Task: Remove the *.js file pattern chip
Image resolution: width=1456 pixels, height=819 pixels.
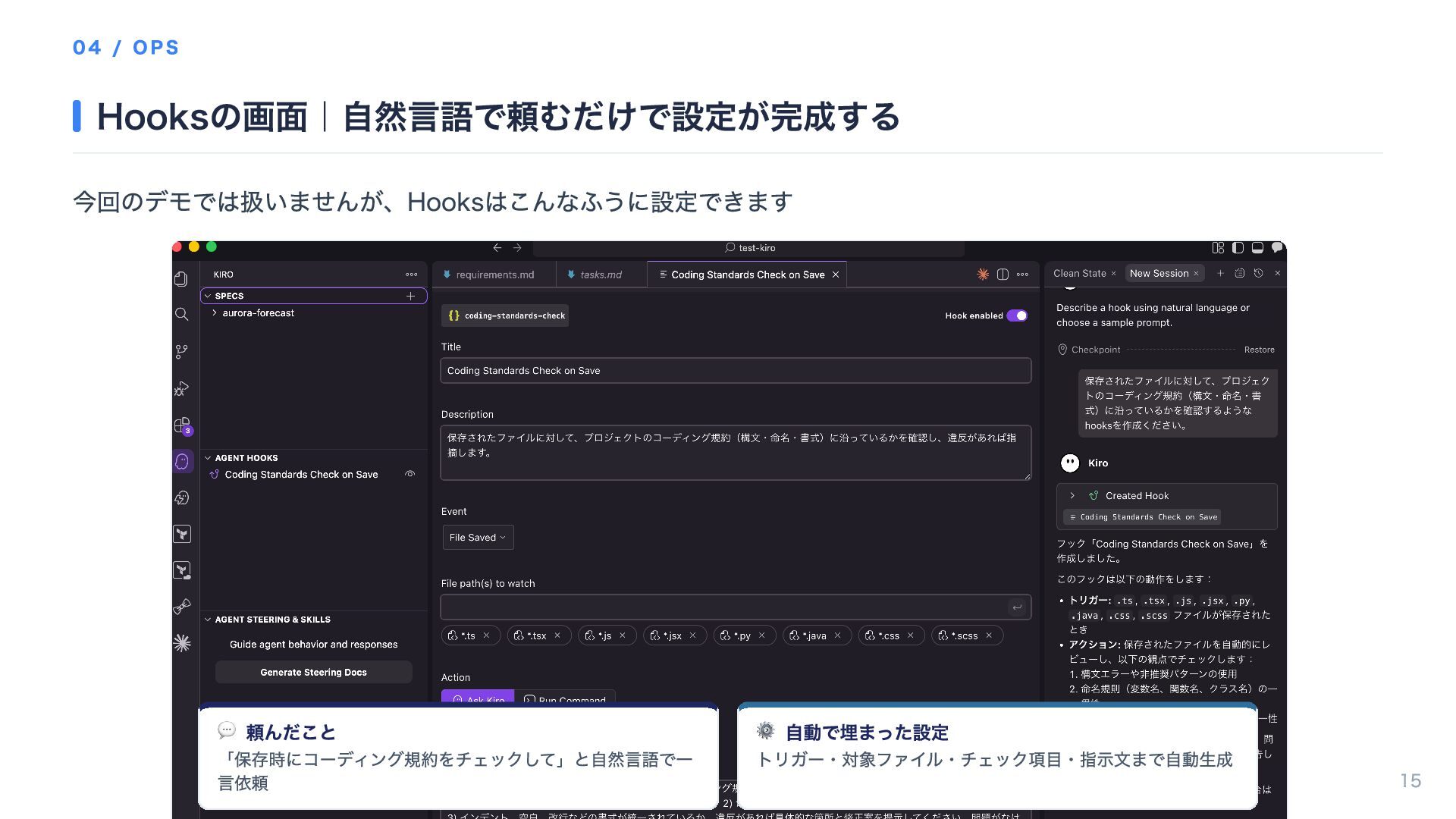Action: 623,635
